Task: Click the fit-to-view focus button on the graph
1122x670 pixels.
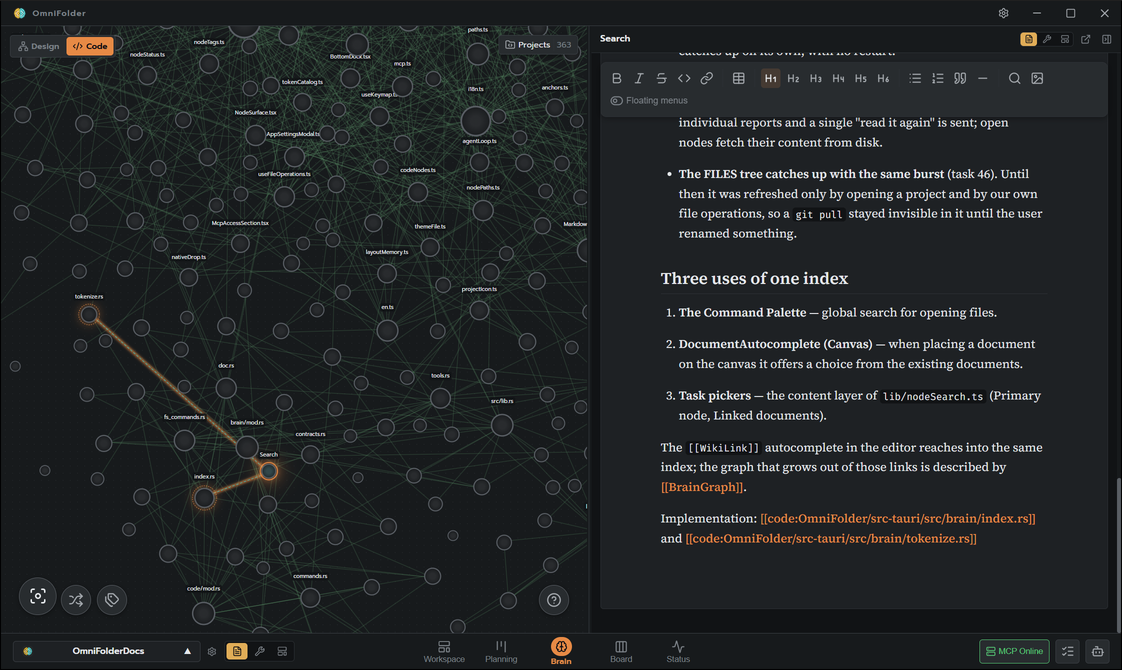Action: pyautogui.click(x=38, y=596)
